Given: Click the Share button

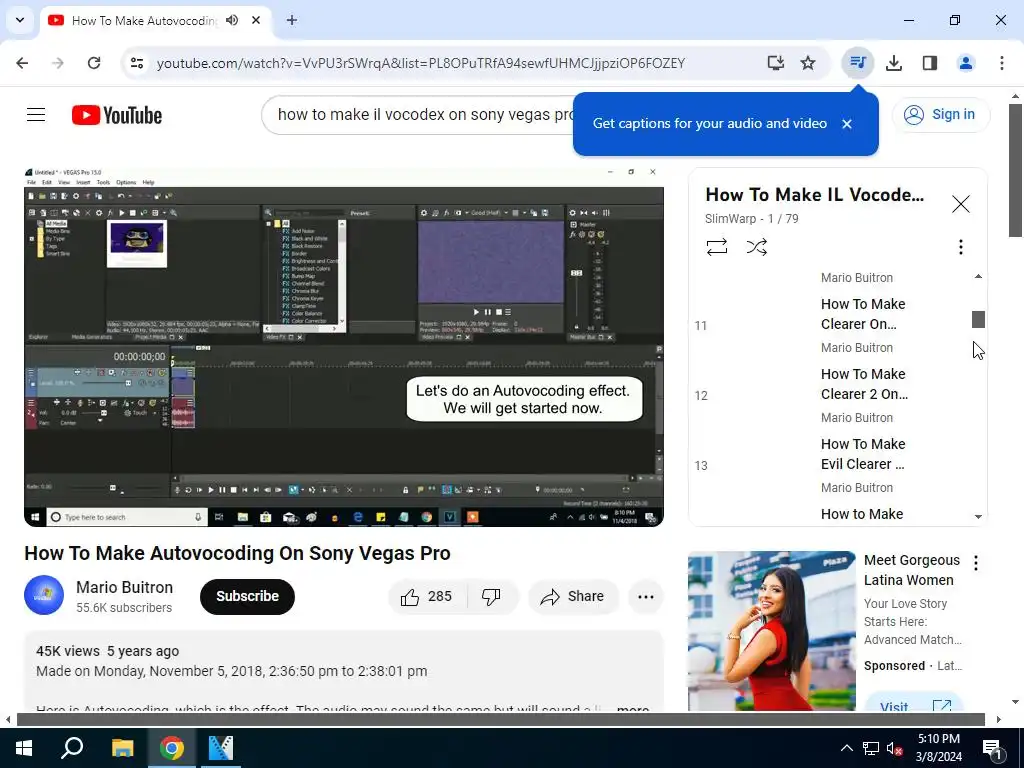Looking at the screenshot, I should click(x=573, y=596).
